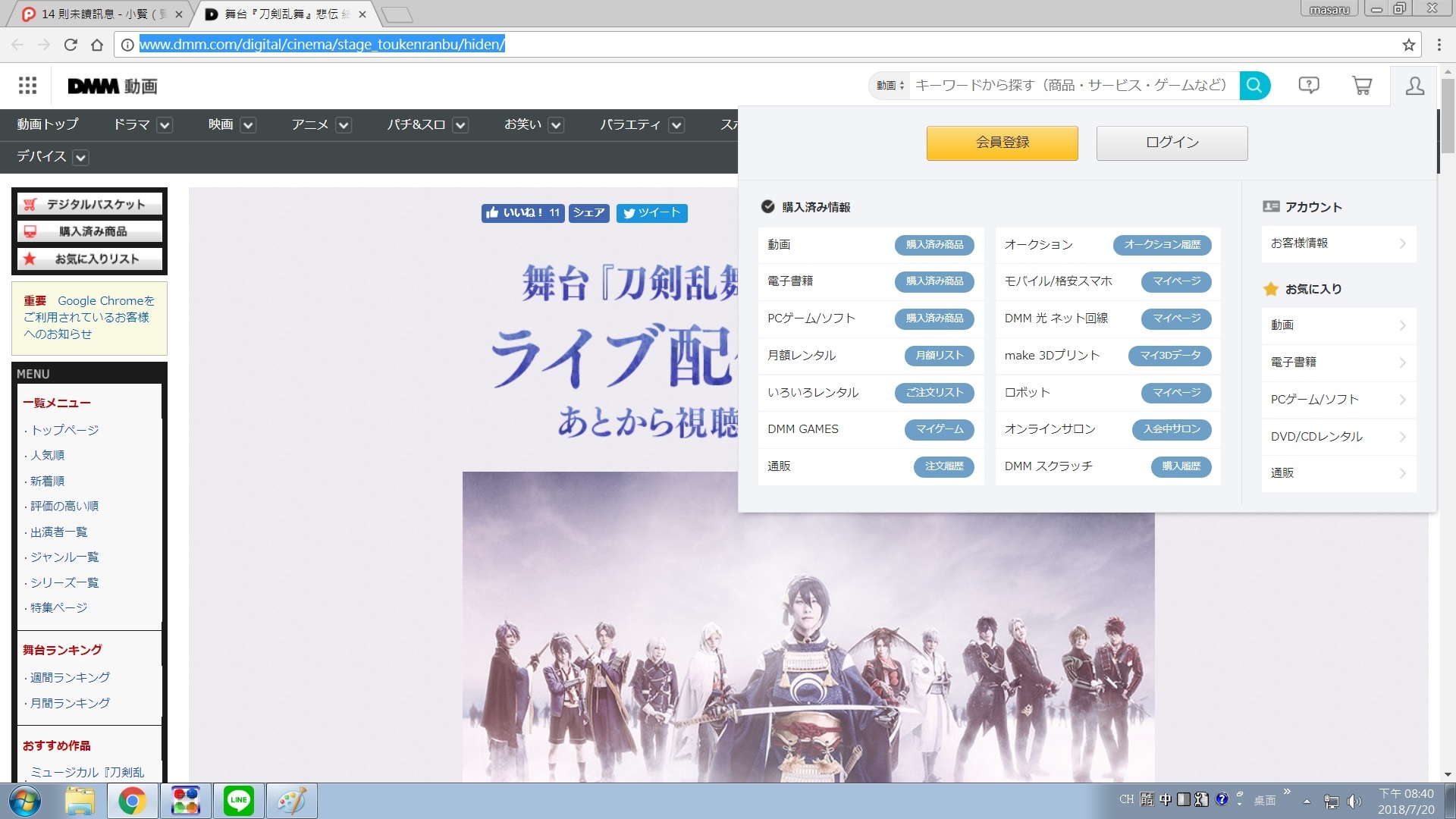Click the Facebook いいね! like button
Screen dimensions: 1456x819
tap(522, 213)
